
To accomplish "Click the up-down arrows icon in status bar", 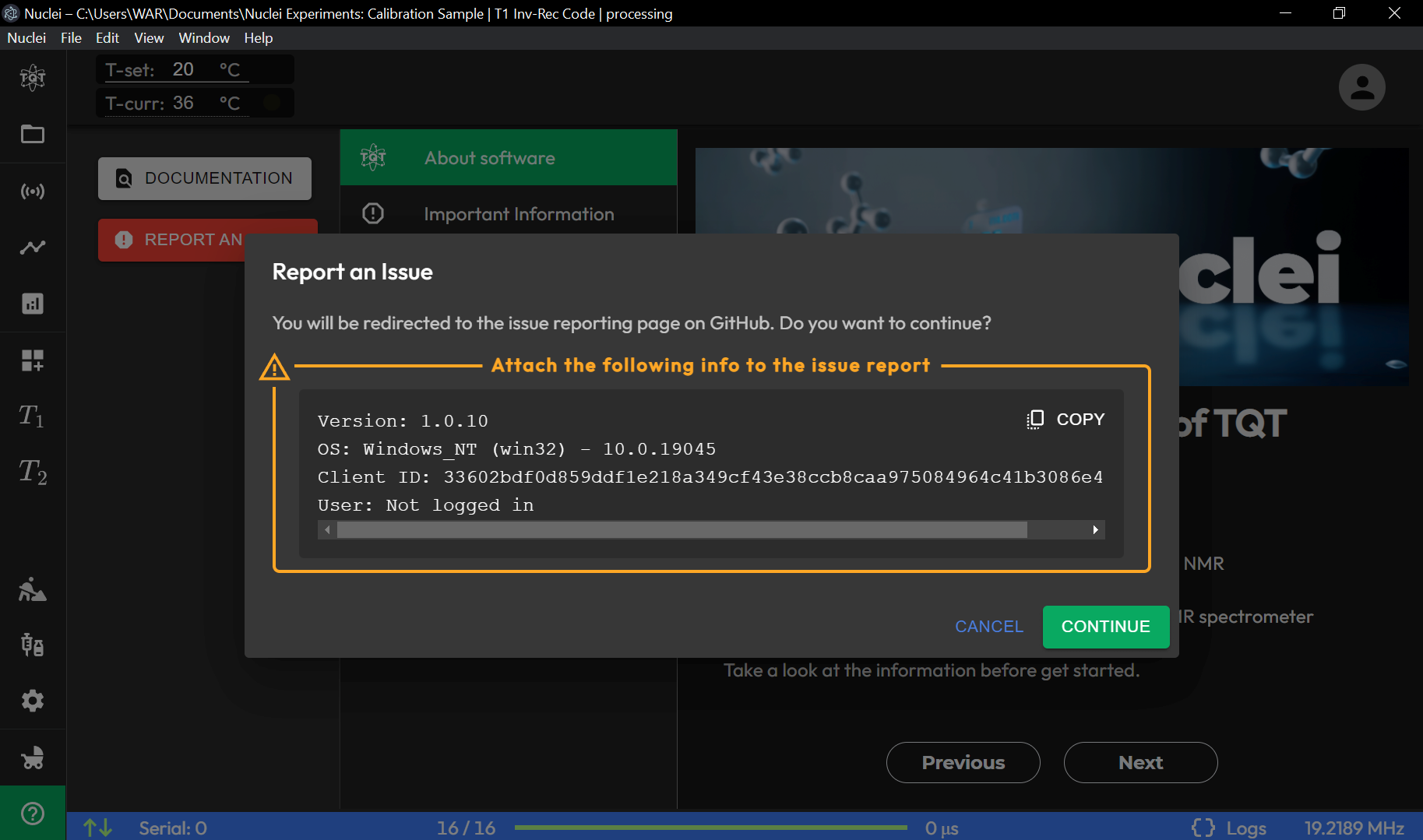I will tap(98, 828).
